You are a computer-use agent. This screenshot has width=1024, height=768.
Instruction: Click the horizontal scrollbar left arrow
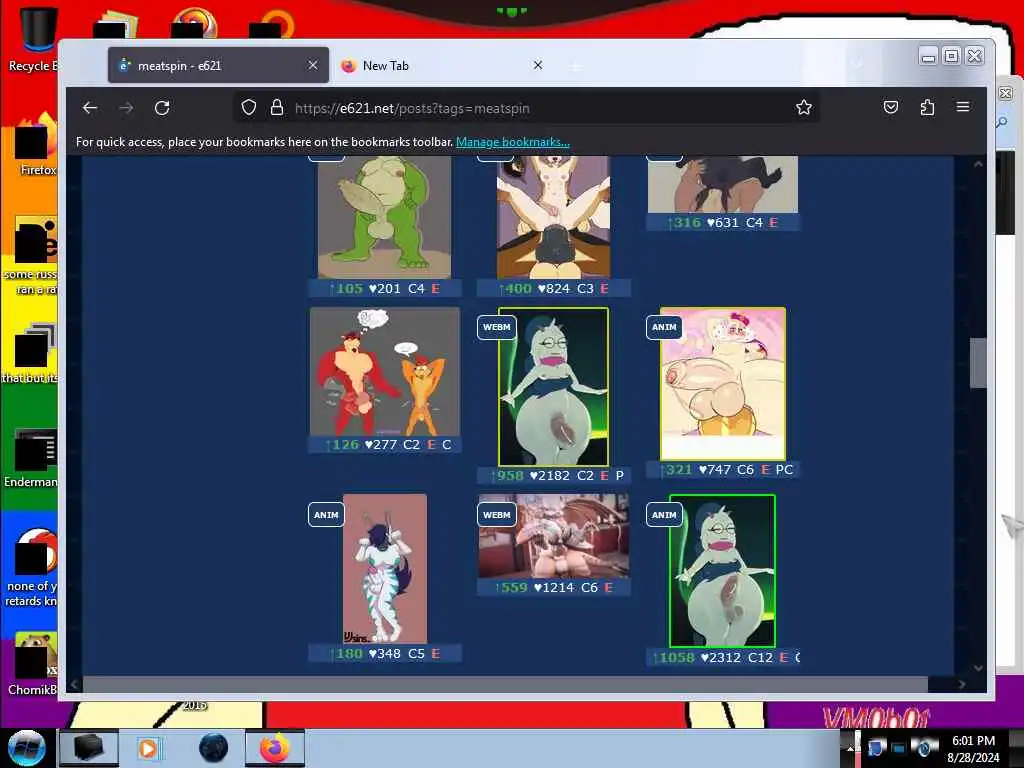point(74,684)
